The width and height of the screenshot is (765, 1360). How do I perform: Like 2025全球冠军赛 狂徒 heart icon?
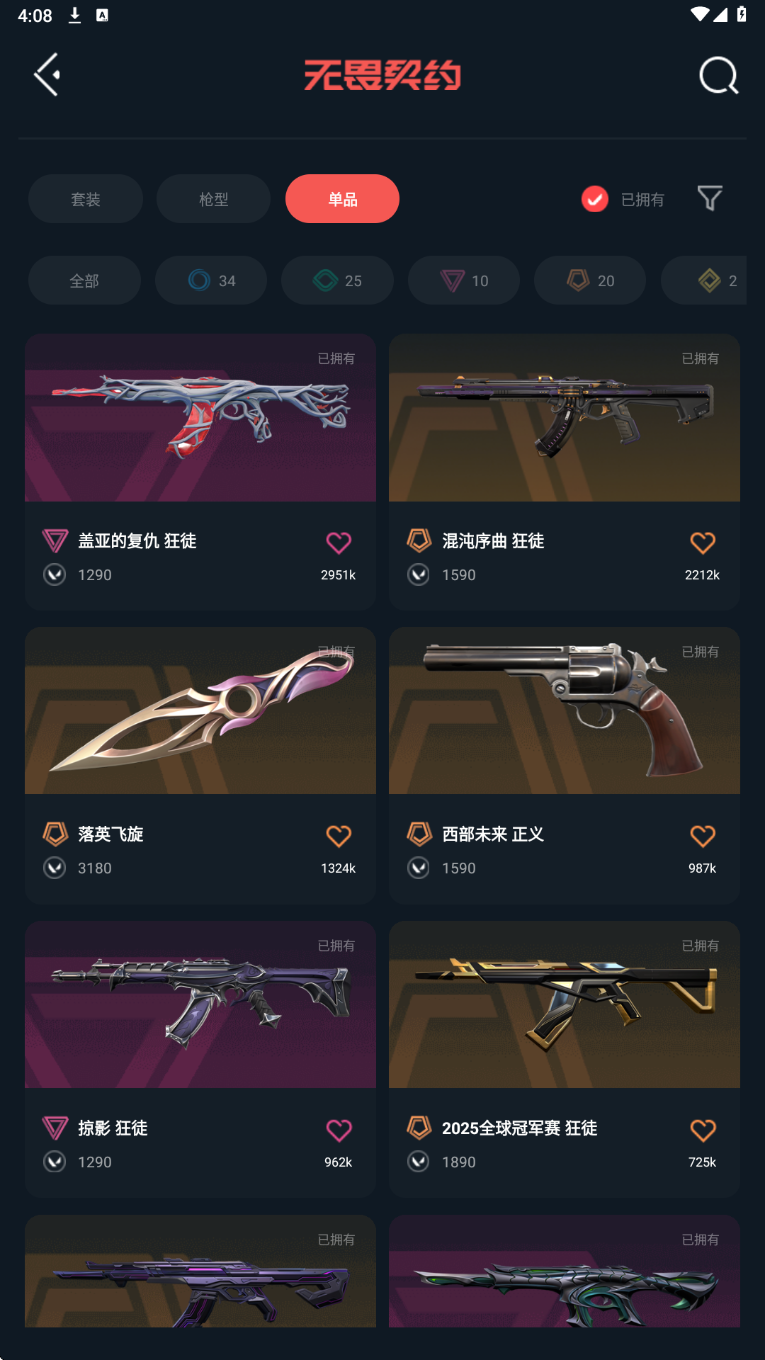click(x=703, y=1130)
